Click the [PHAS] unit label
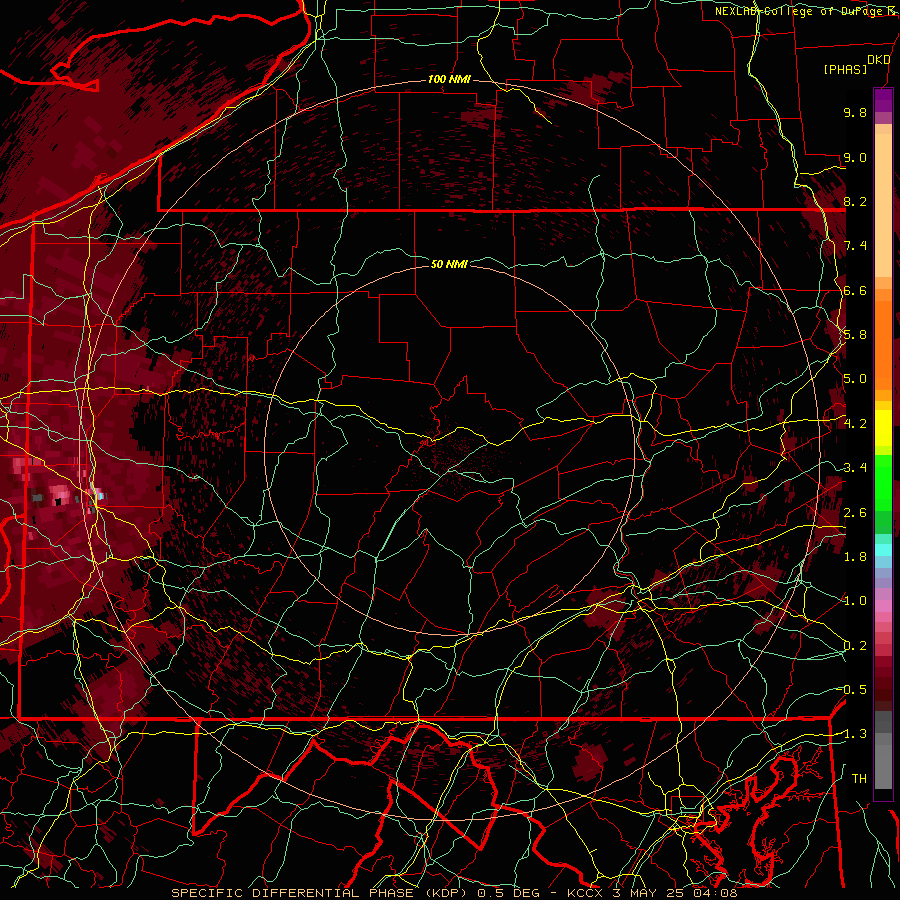900x900 pixels. point(845,69)
